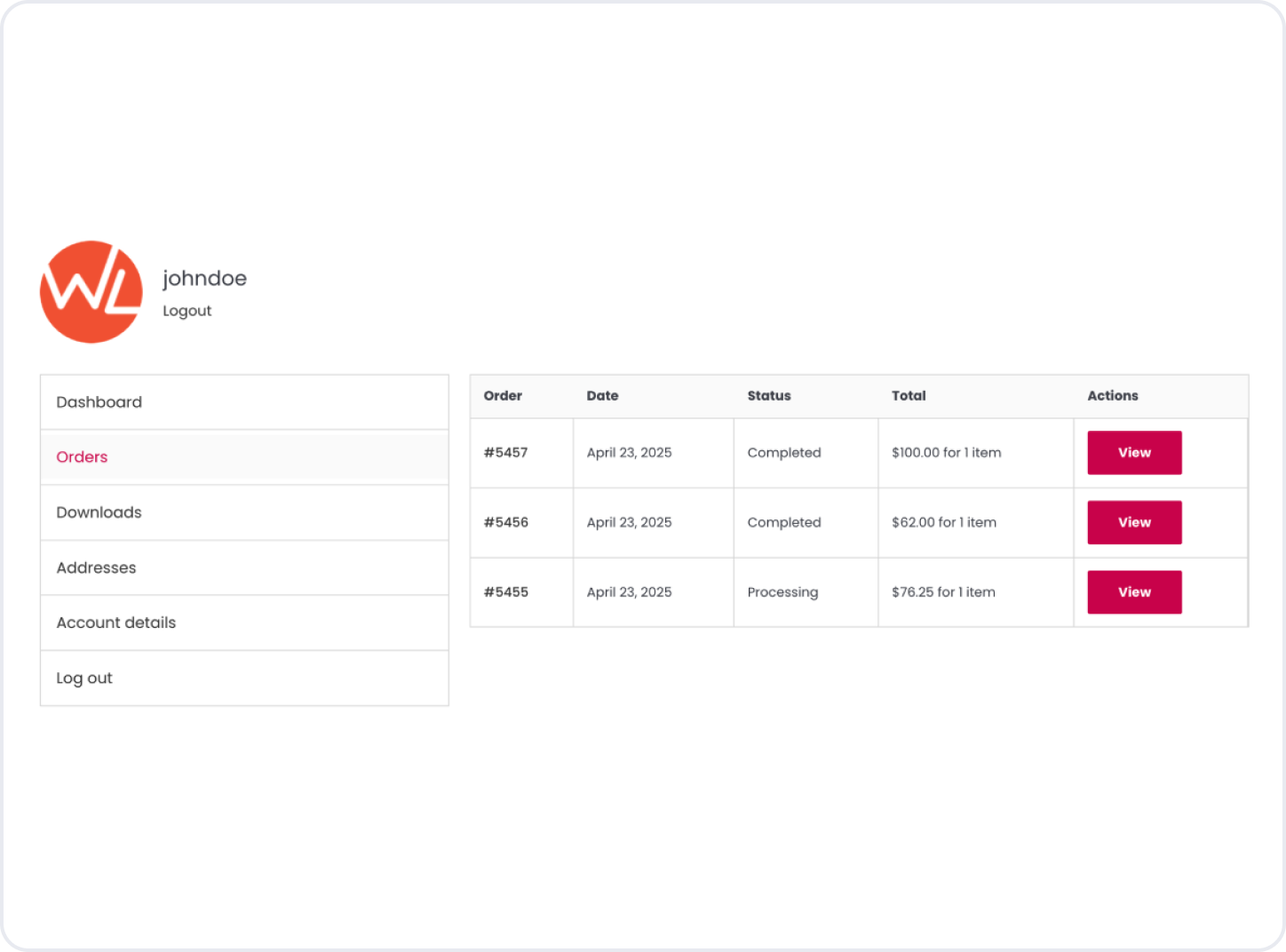
Task: Click the Processing status of order #5455
Action: 782,592
